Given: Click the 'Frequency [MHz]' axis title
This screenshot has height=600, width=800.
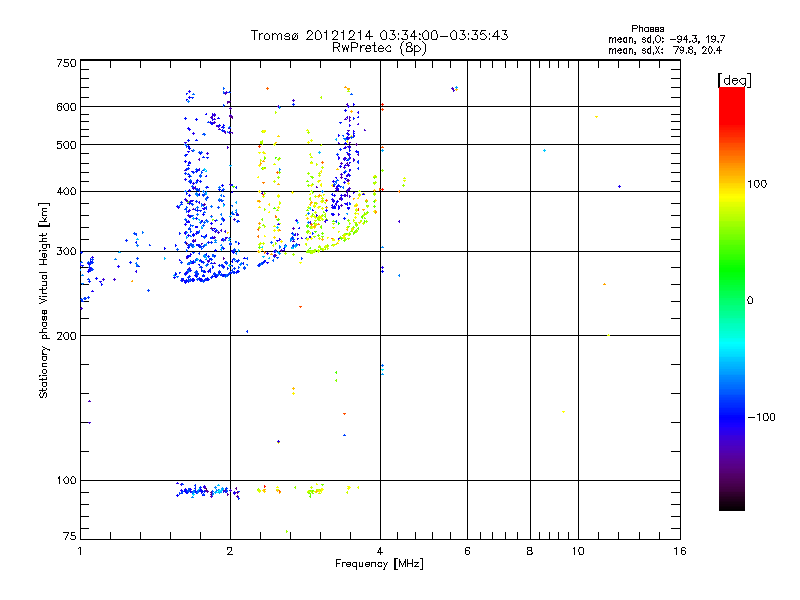Looking at the screenshot, I should tap(379, 564).
